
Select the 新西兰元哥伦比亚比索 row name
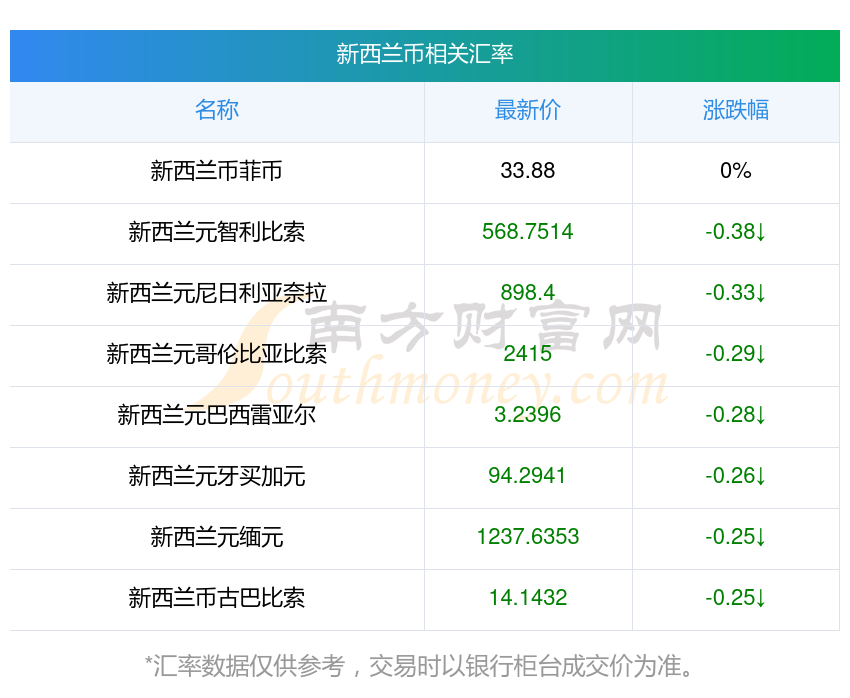coord(217,354)
